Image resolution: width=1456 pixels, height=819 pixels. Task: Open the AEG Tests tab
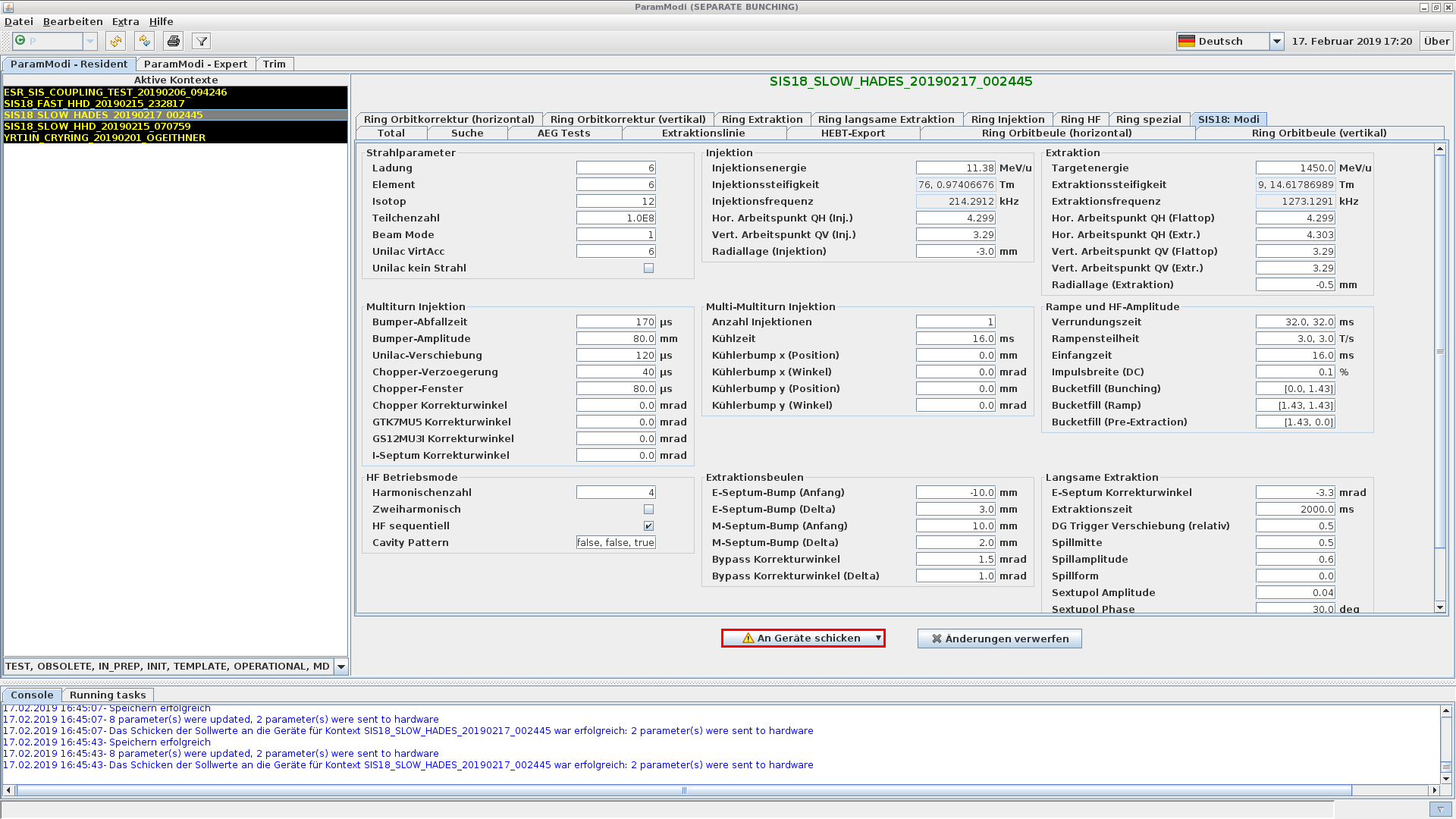tap(563, 133)
